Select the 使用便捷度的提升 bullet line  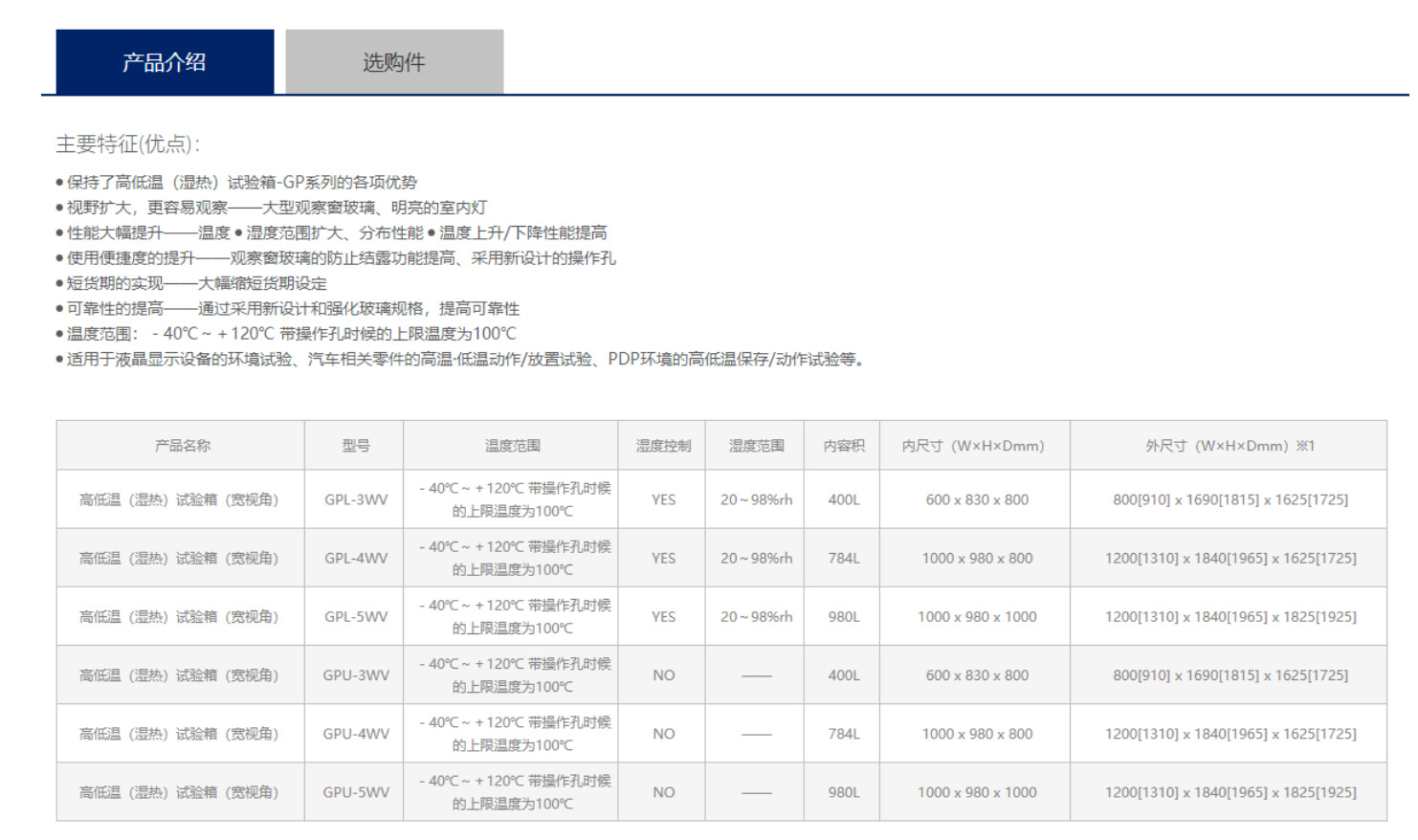(x=336, y=258)
